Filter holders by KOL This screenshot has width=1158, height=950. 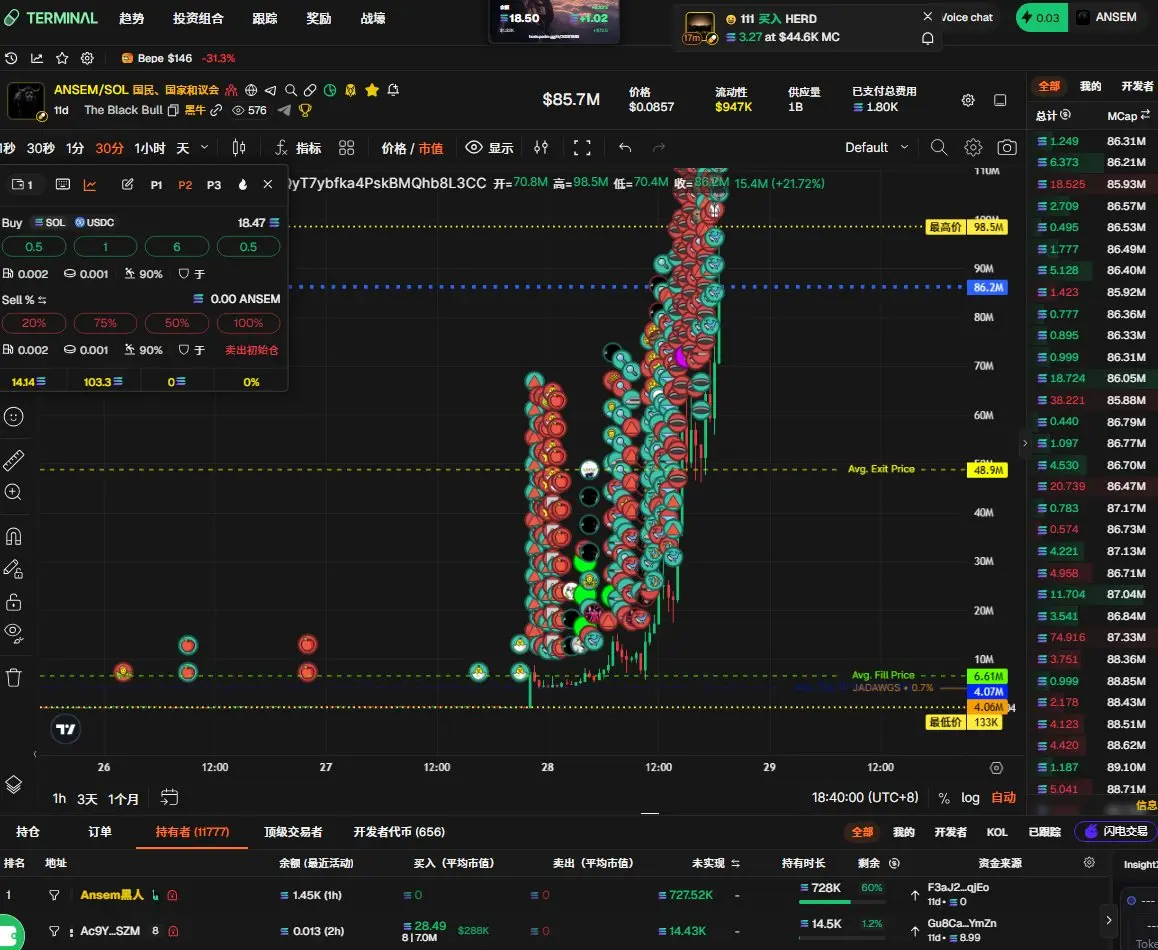[x=997, y=832]
